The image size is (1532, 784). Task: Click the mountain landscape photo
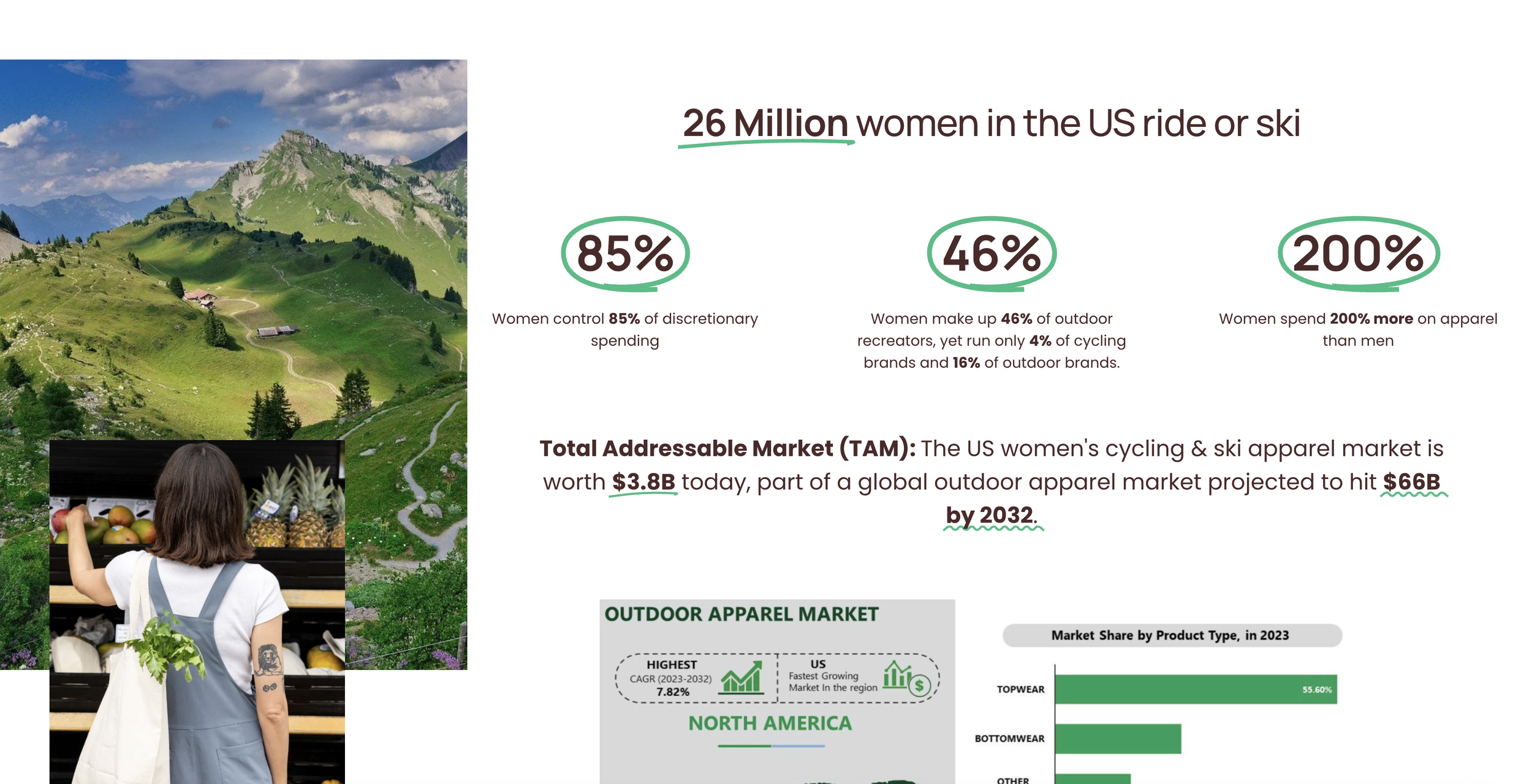tap(233, 245)
